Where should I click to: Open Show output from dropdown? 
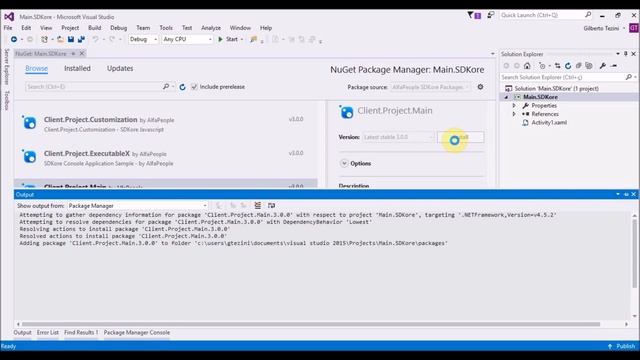pyautogui.click(x=138, y=206)
